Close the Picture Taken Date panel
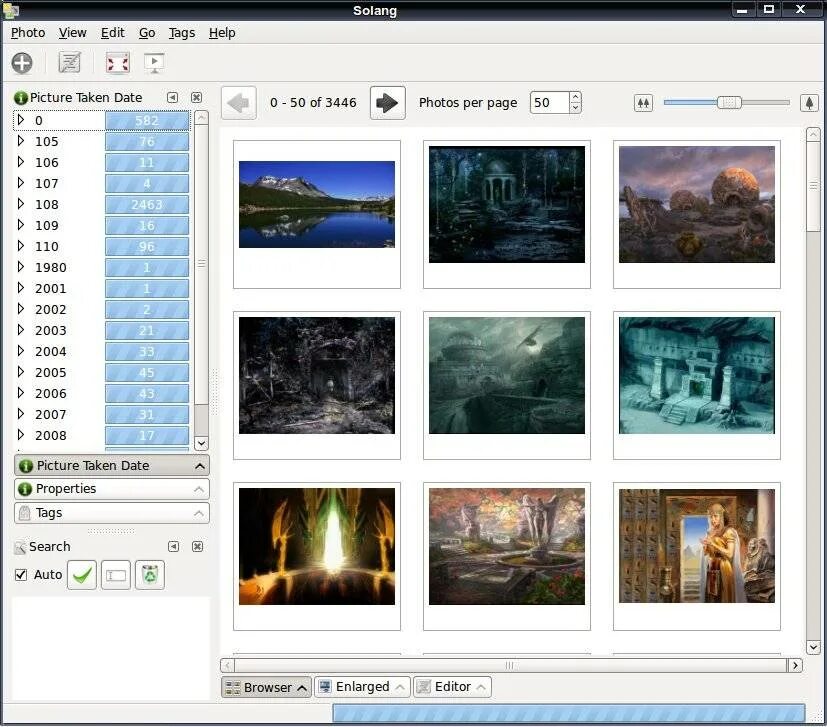Screen dimensions: 827x727 (196, 98)
